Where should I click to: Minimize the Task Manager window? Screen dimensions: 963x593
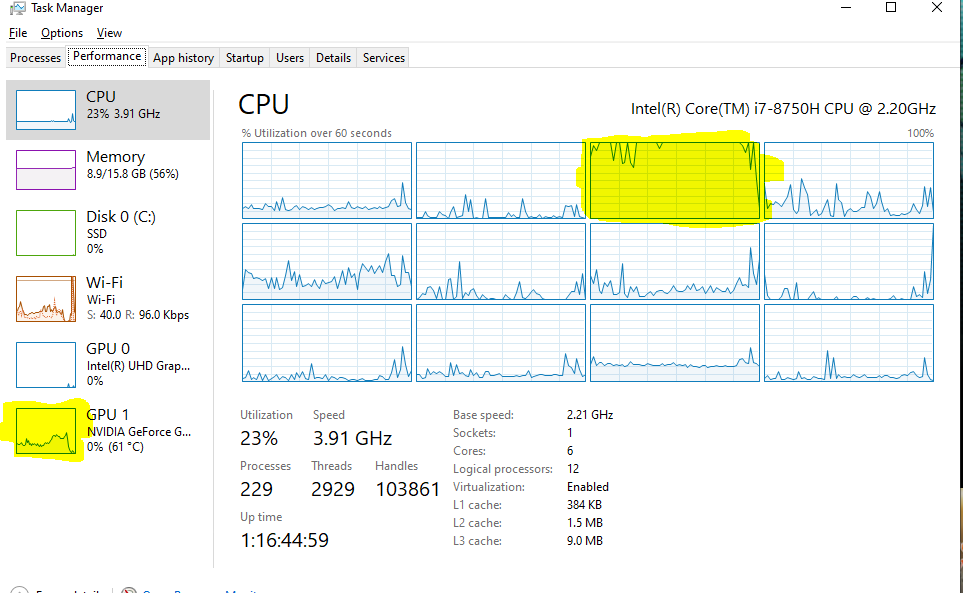click(x=846, y=7)
